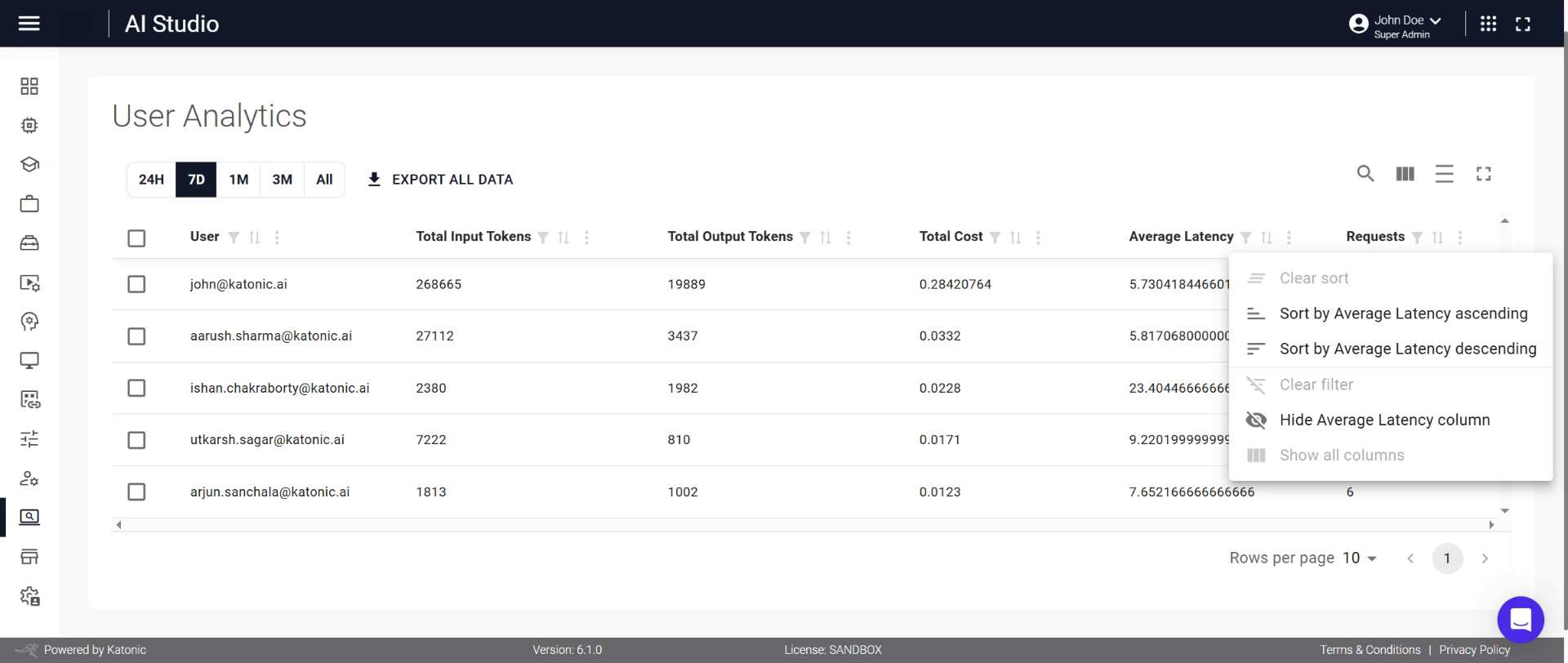Open the locked settings gear icon in sidebar

click(x=29, y=596)
